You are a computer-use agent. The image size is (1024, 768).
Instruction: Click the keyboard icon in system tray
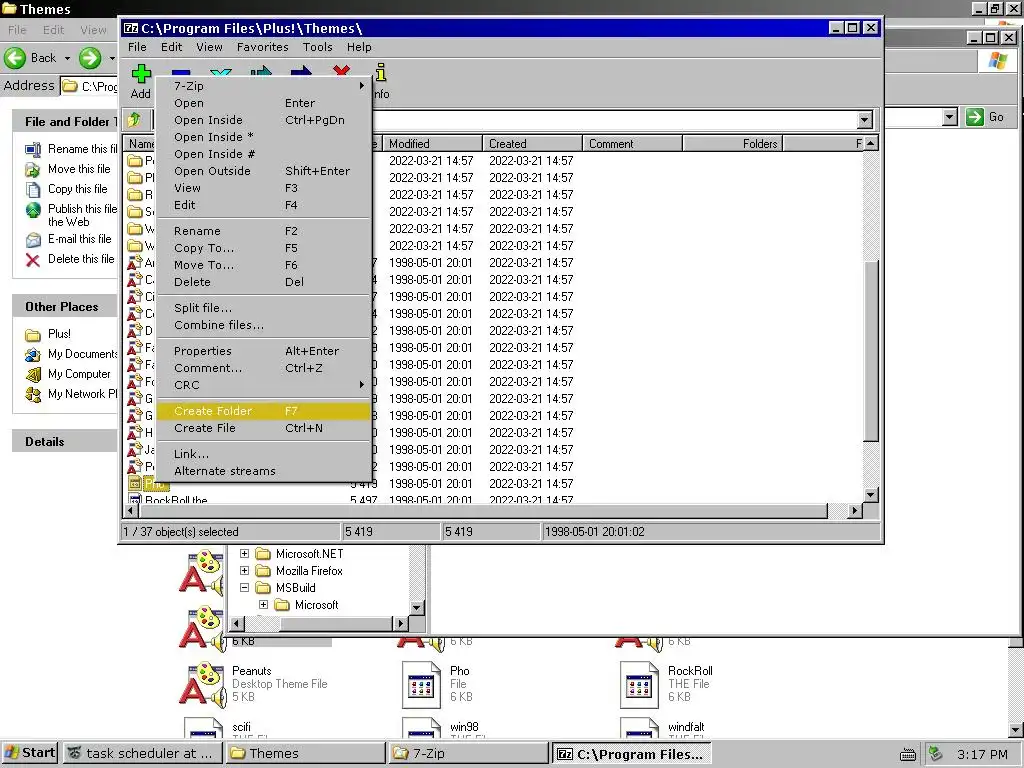tap(908, 755)
